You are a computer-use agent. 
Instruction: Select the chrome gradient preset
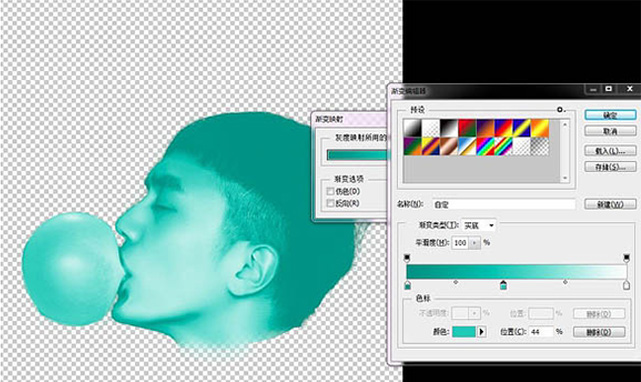coord(467,146)
